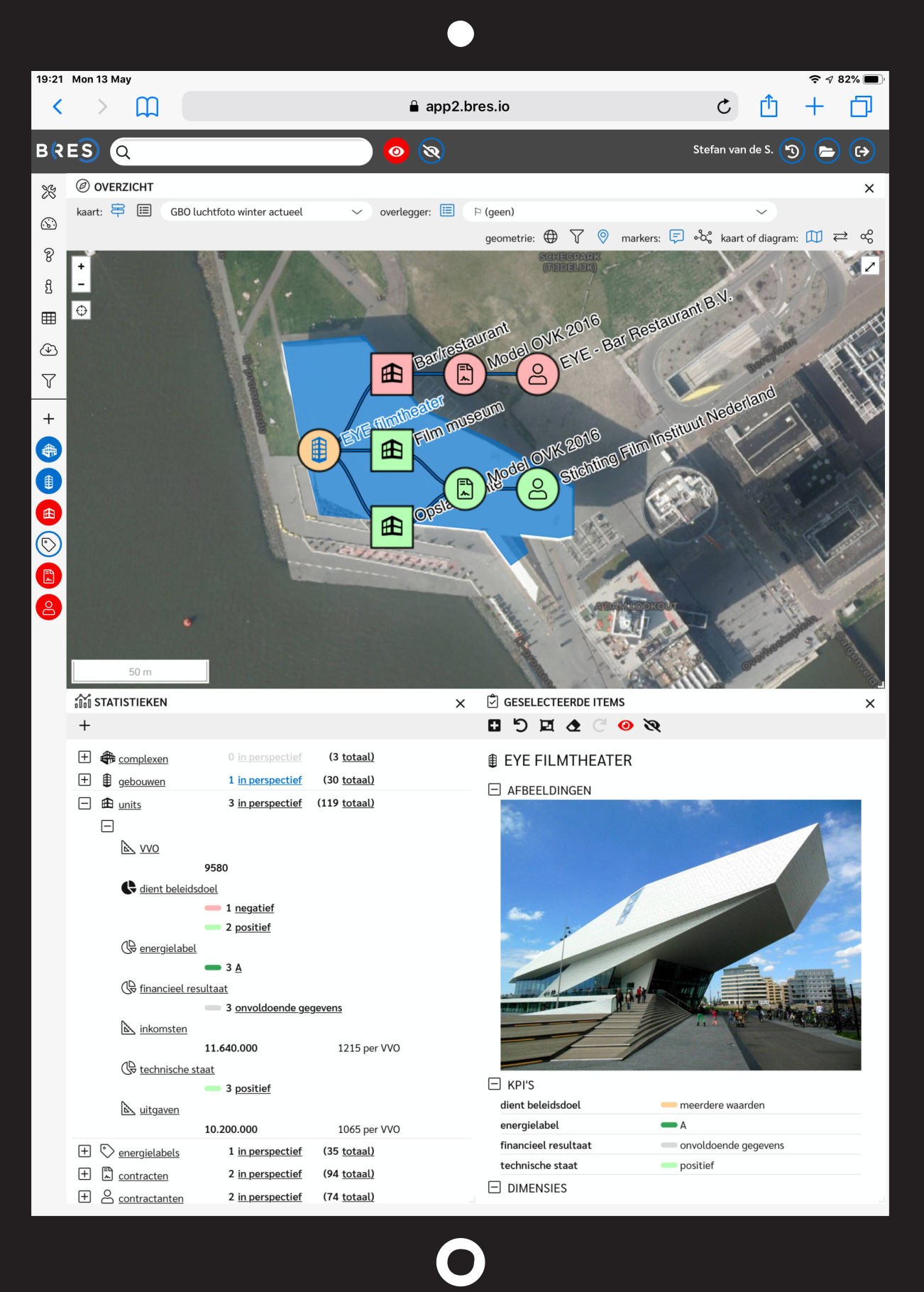Collapse the KPI'S section
924x1292 pixels.
click(x=495, y=1084)
